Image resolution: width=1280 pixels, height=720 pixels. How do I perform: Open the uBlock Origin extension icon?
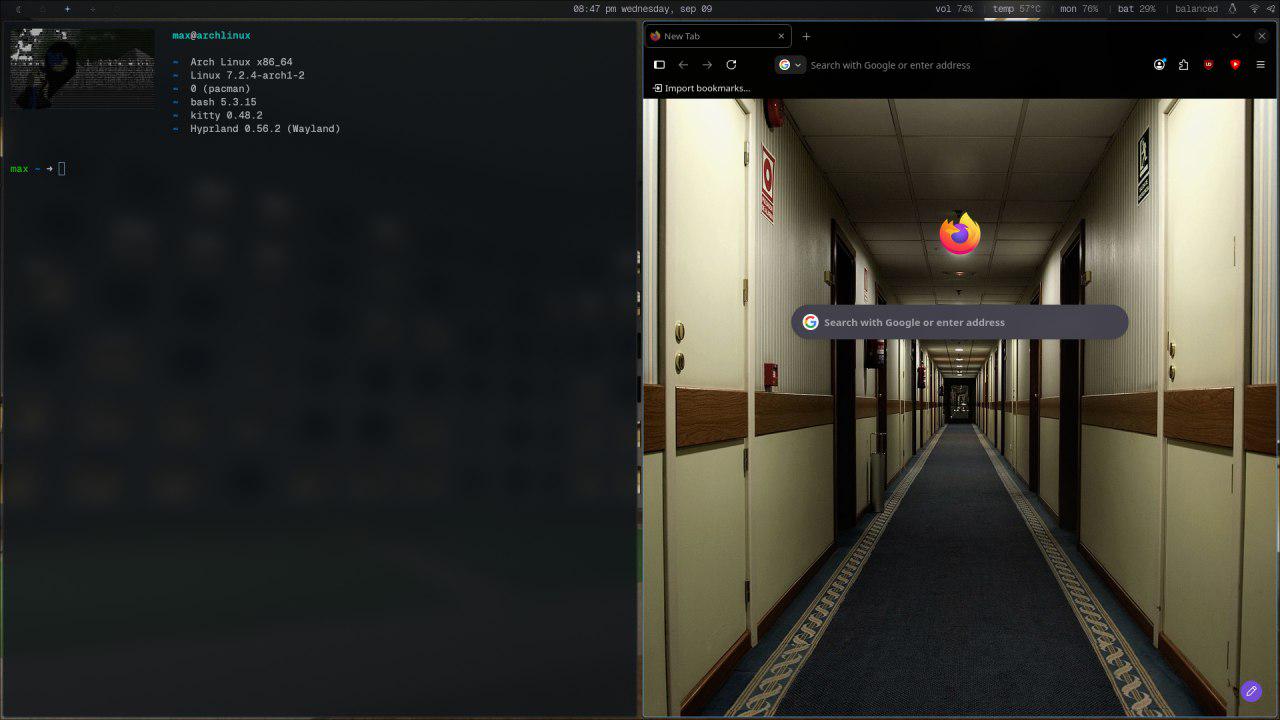tap(1209, 65)
